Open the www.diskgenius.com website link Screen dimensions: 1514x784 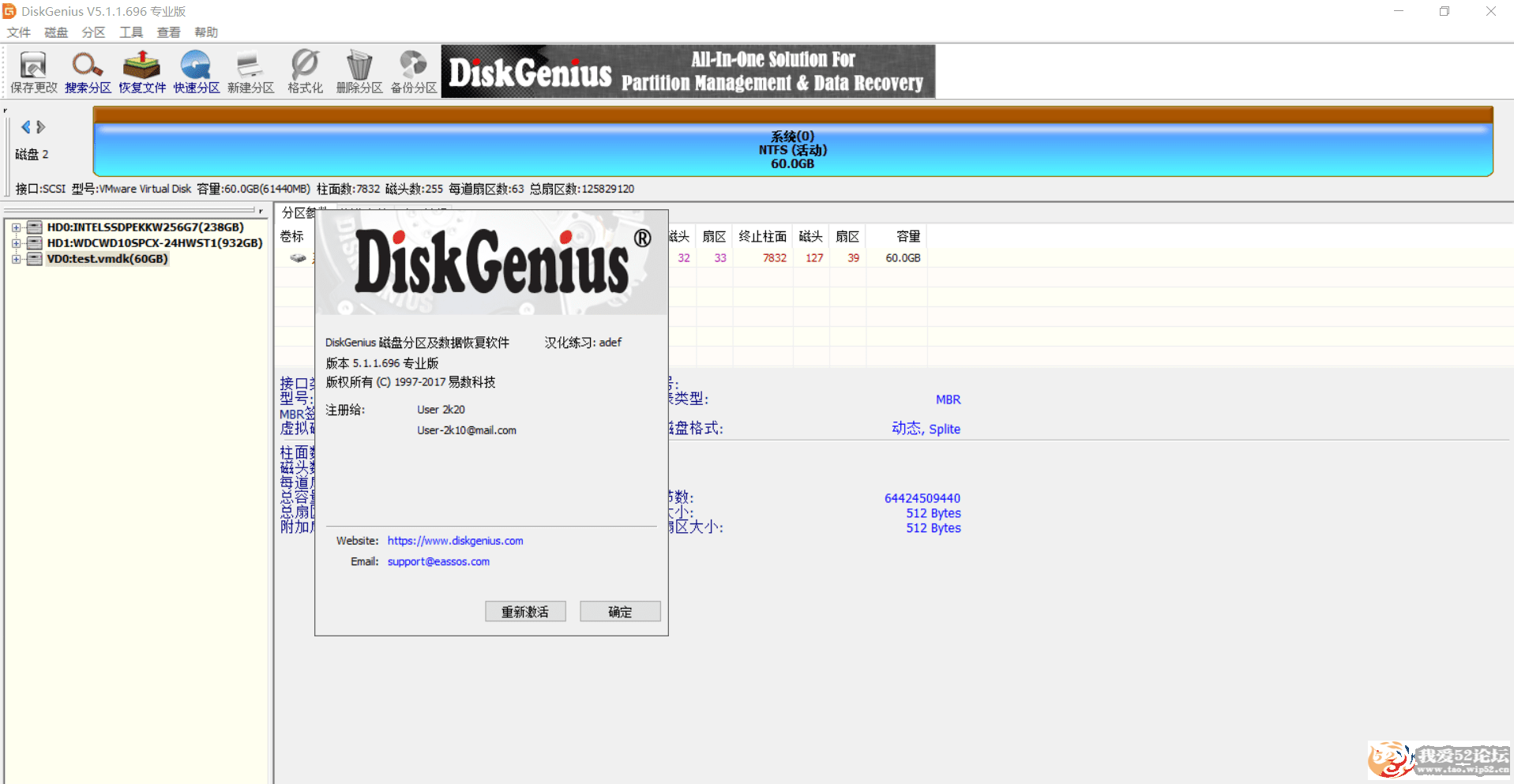pos(455,541)
